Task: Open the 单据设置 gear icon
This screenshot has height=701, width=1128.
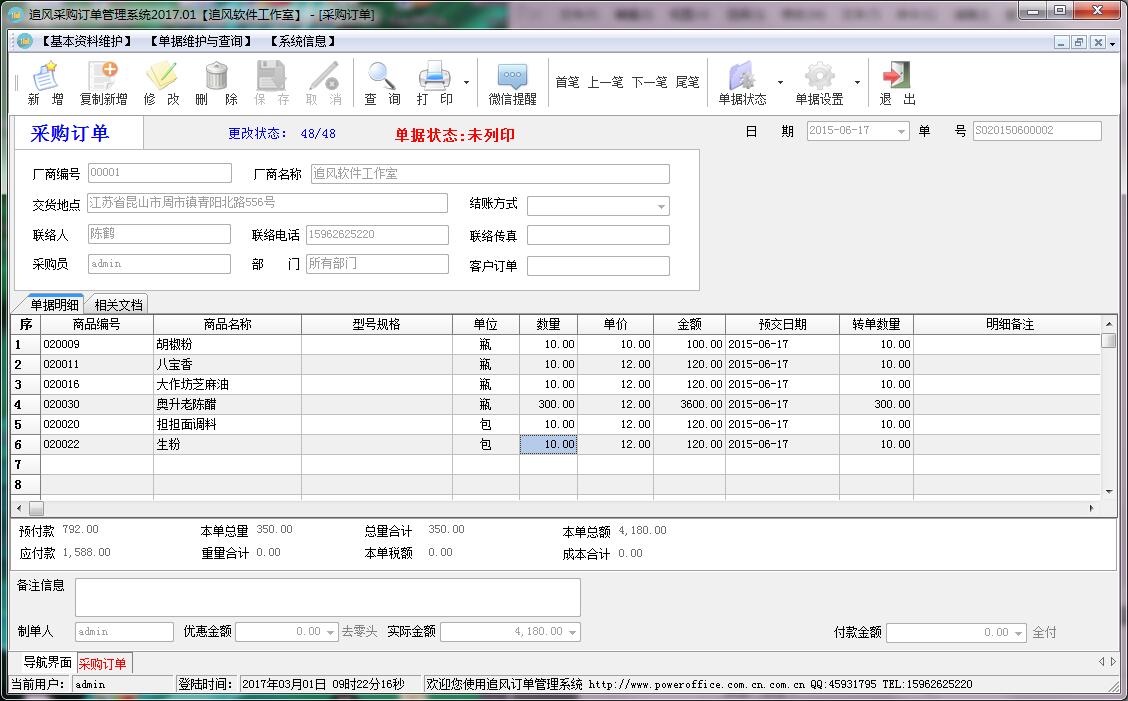Action: tap(819, 77)
